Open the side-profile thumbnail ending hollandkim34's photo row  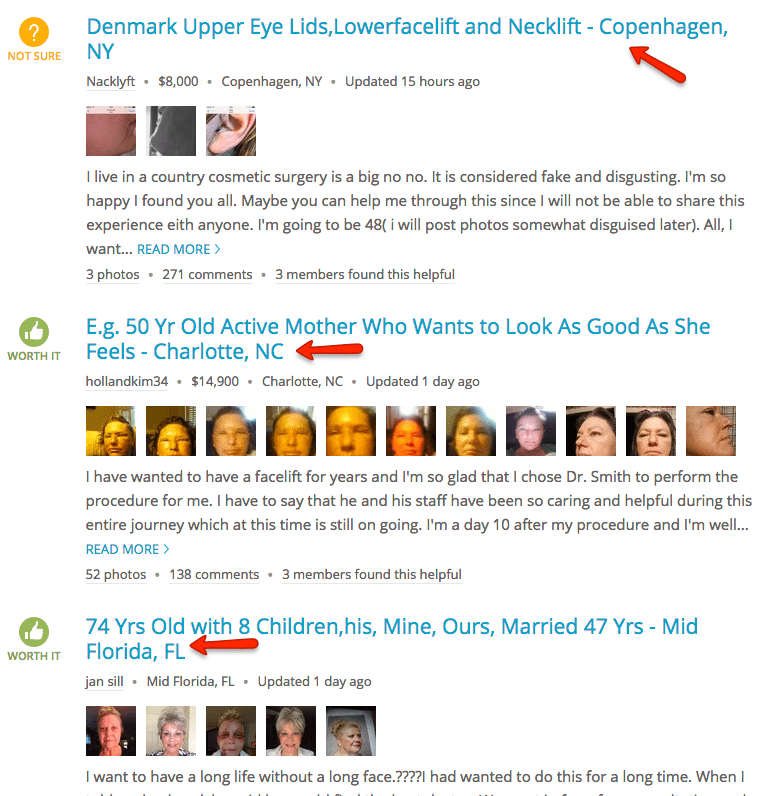(x=711, y=431)
